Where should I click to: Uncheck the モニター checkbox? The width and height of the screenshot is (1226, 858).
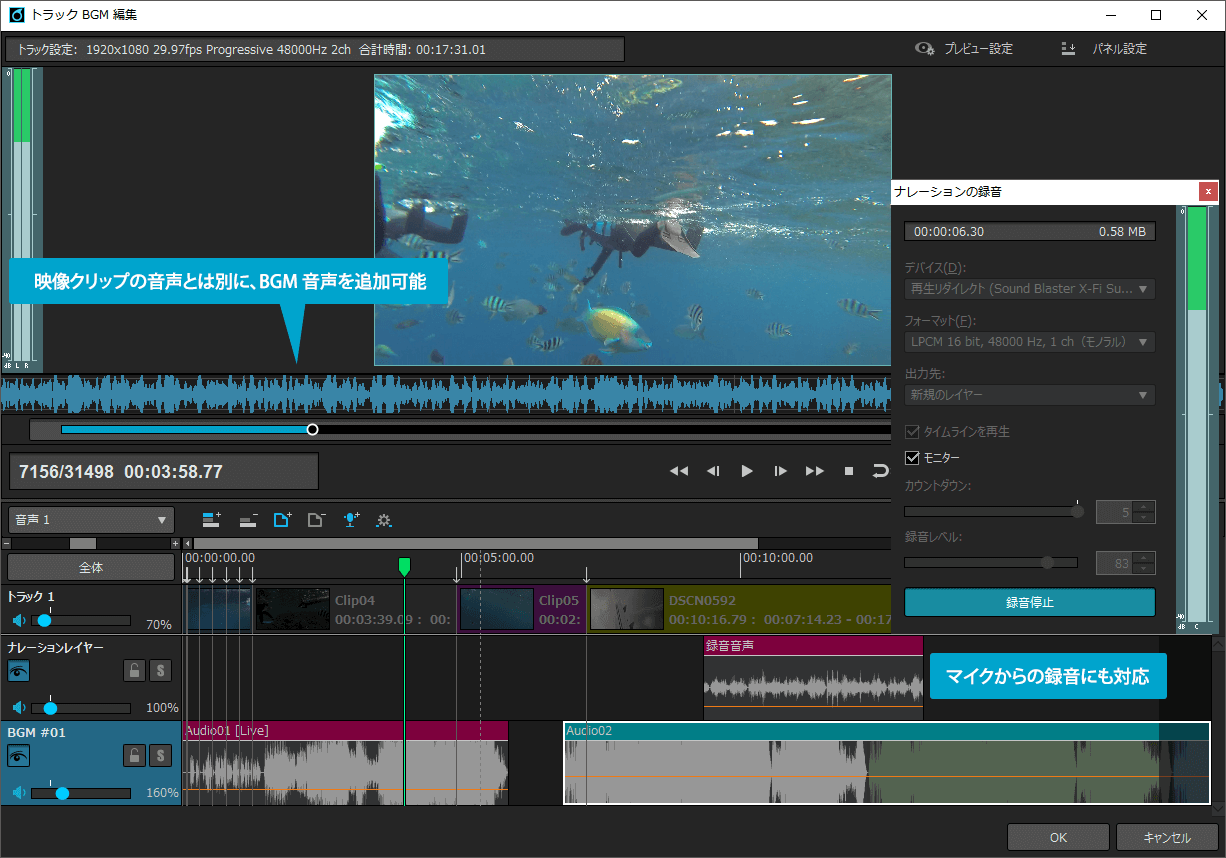(914, 458)
